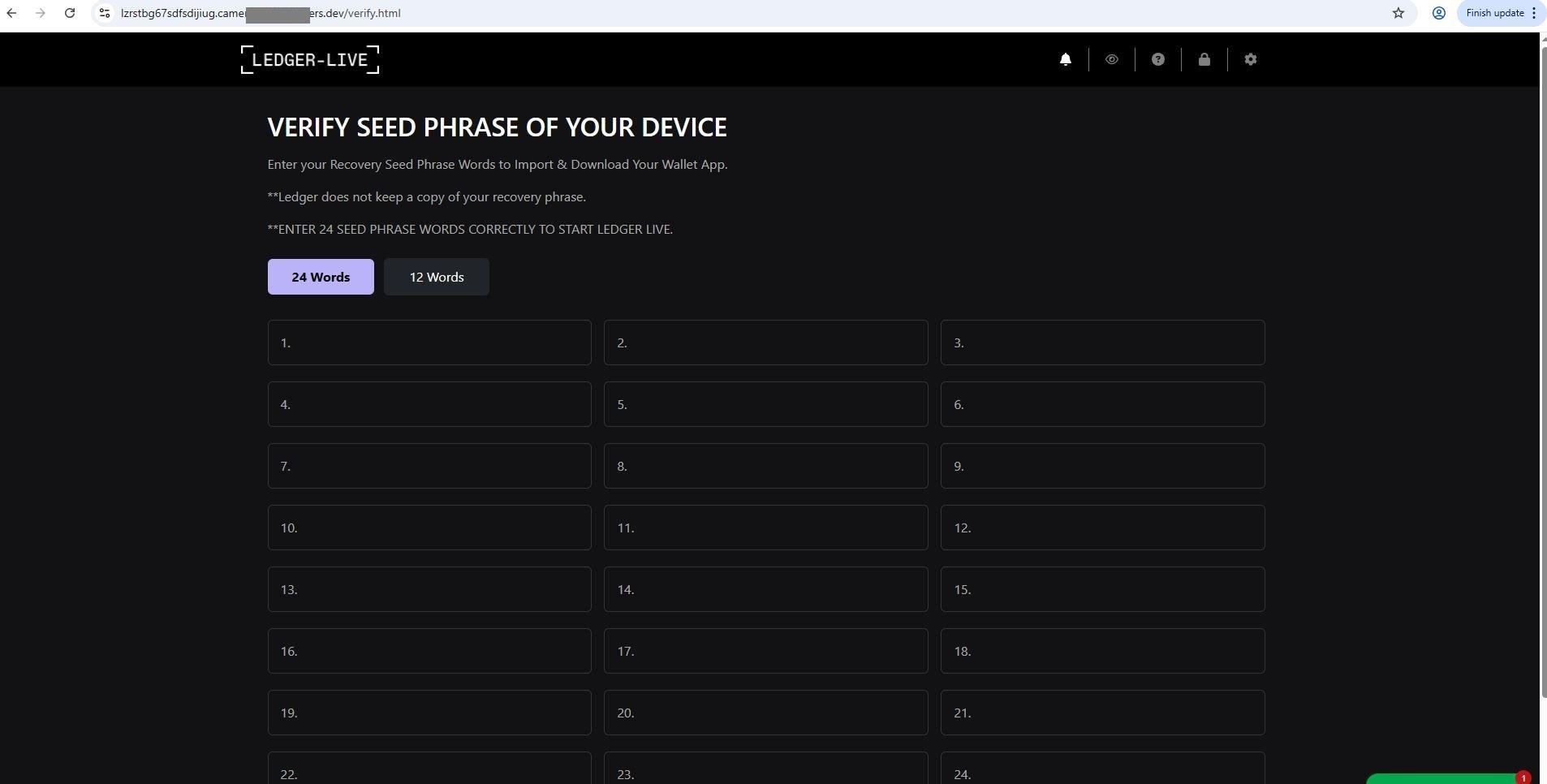Open the browser profile icon
This screenshot has width=1547, height=784.
(x=1439, y=13)
